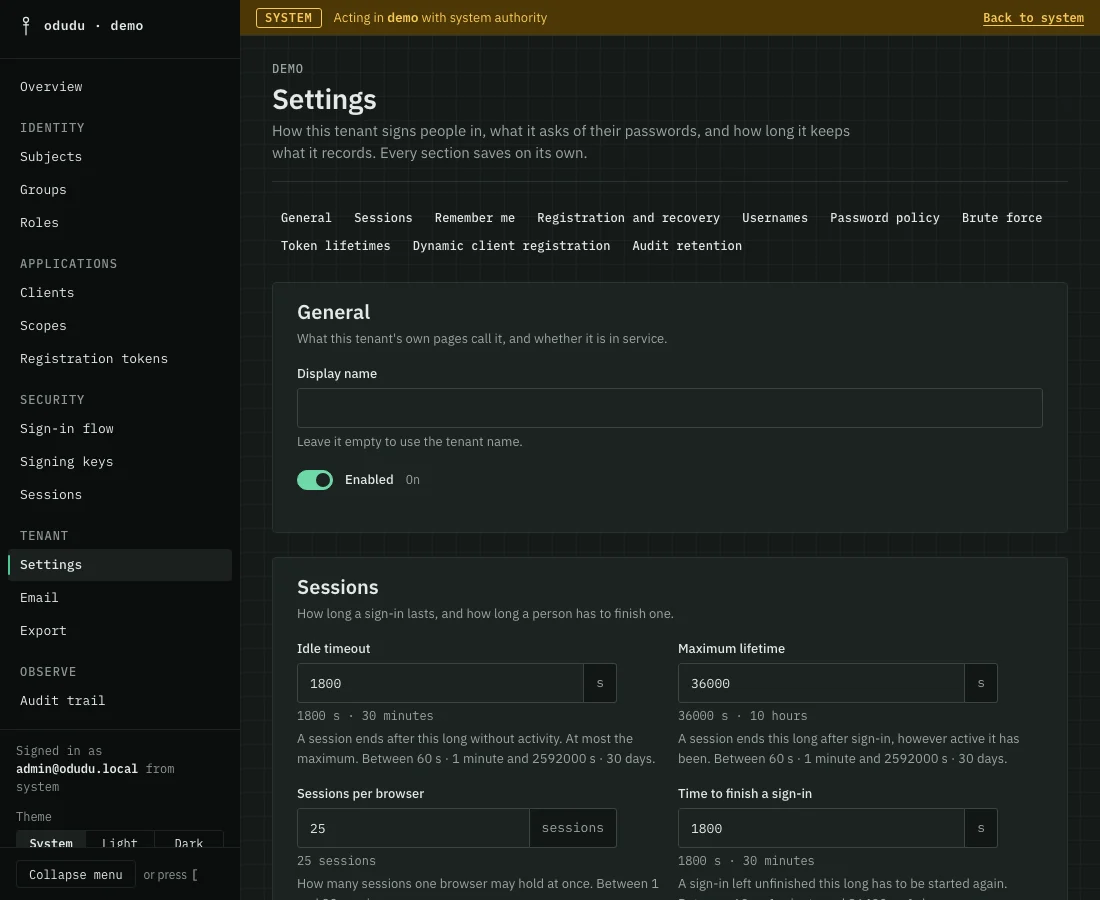The image size is (1100, 900).
Task: Open the Email page
Action: point(39,598)
